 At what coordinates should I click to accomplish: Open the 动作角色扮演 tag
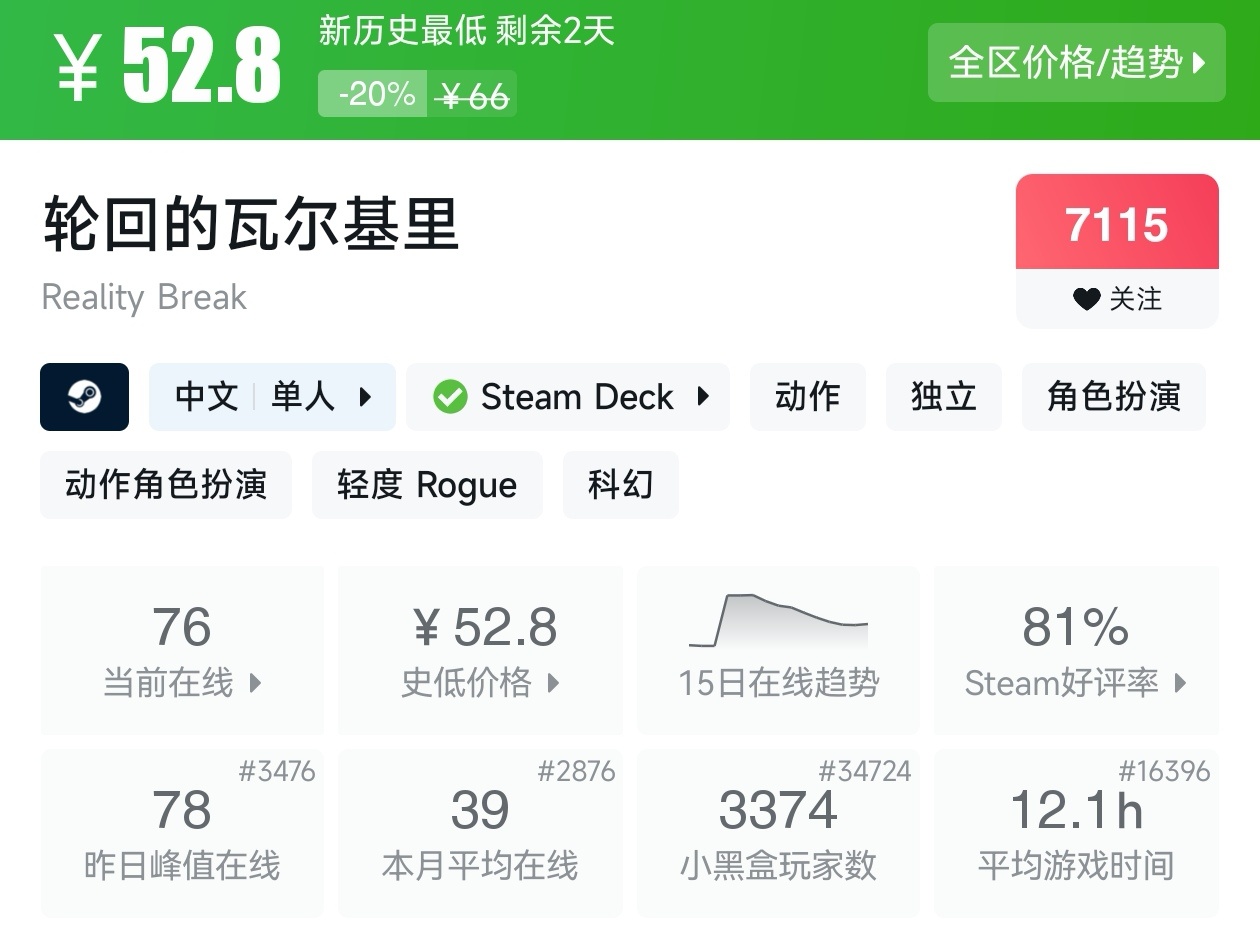[x=166, y=485]
